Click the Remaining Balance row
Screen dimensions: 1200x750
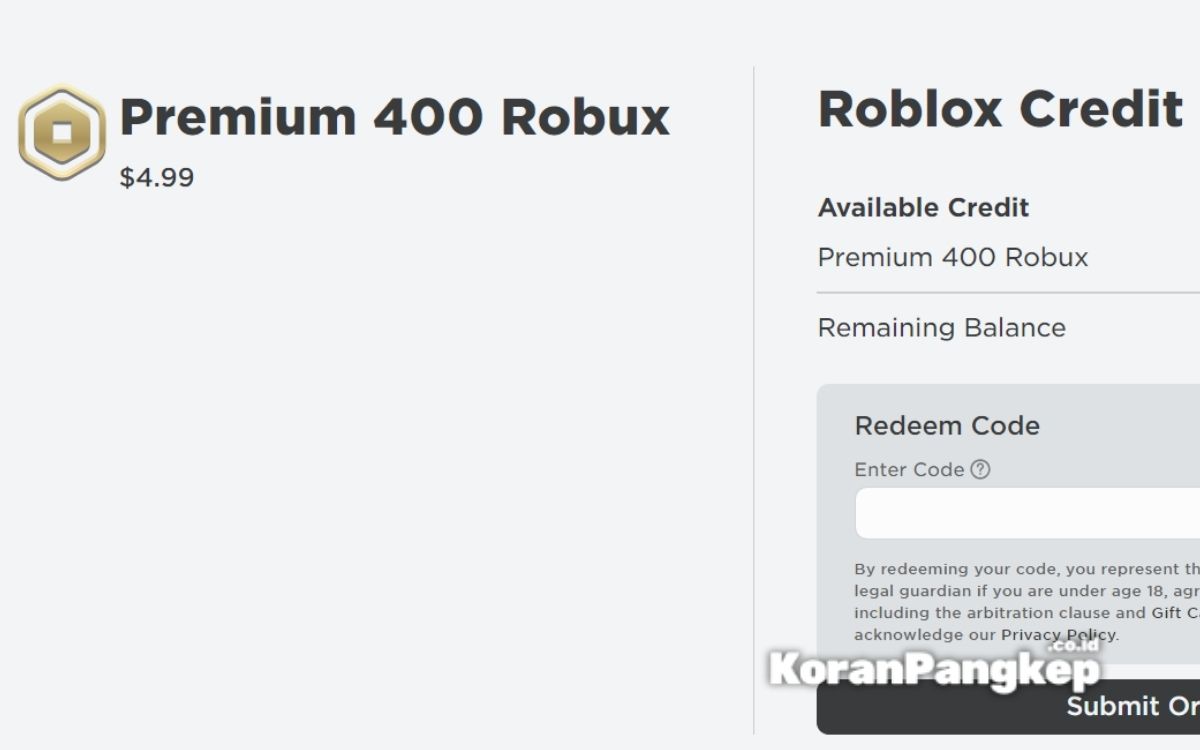point(941,328)
